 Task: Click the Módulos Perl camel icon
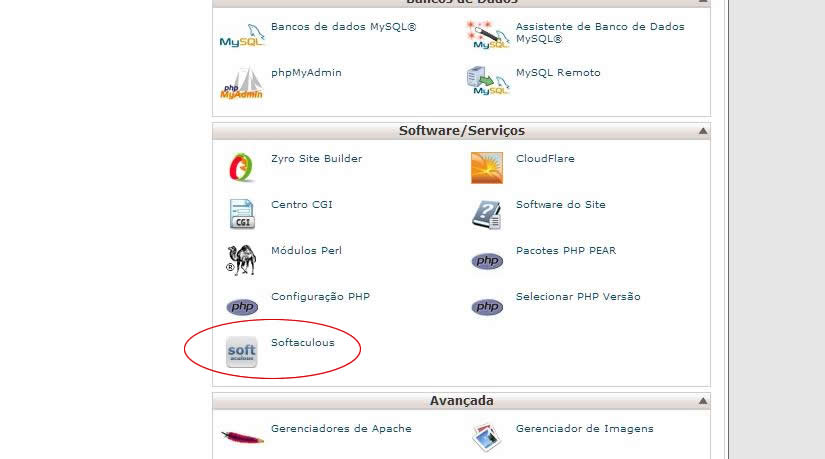pos(242,260)
